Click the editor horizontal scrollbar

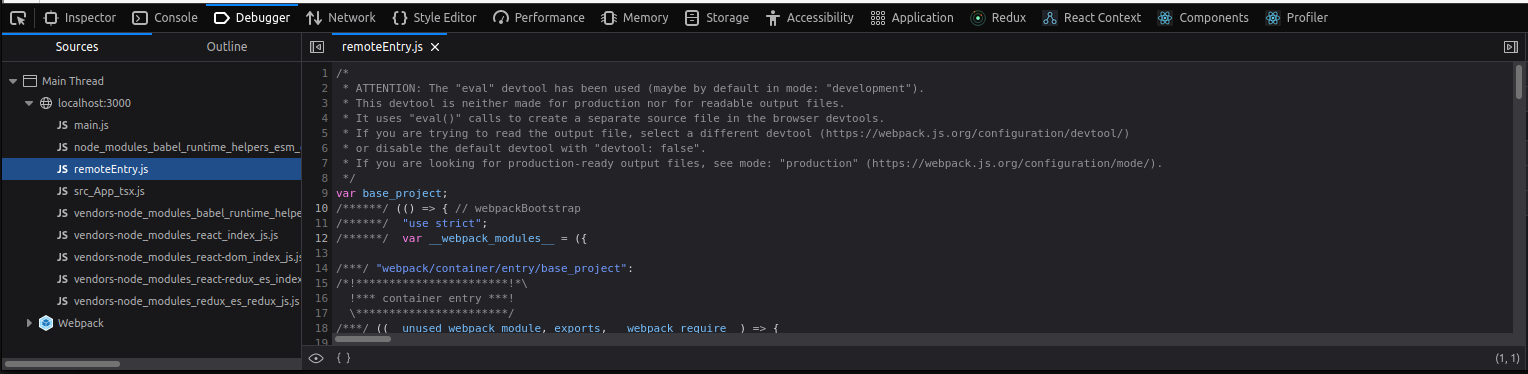pyautogui.click(x=363, y=339)
